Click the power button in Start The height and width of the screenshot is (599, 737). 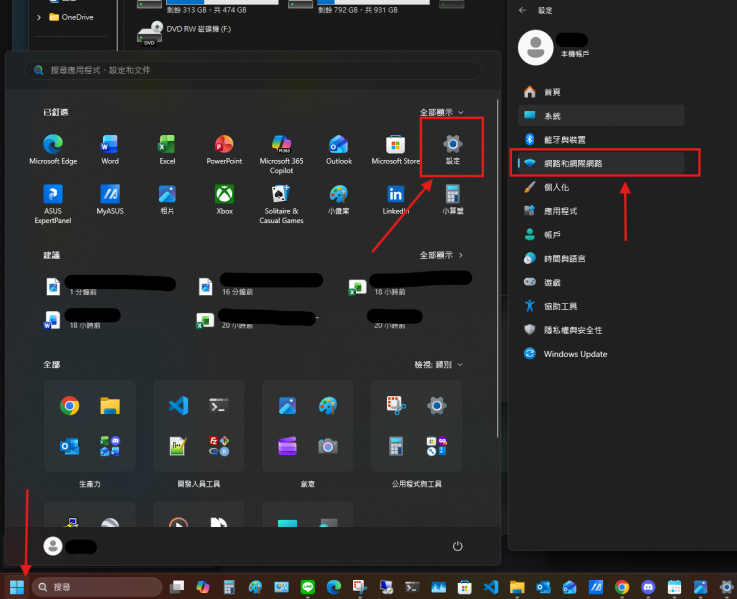[x=457, y=546]
